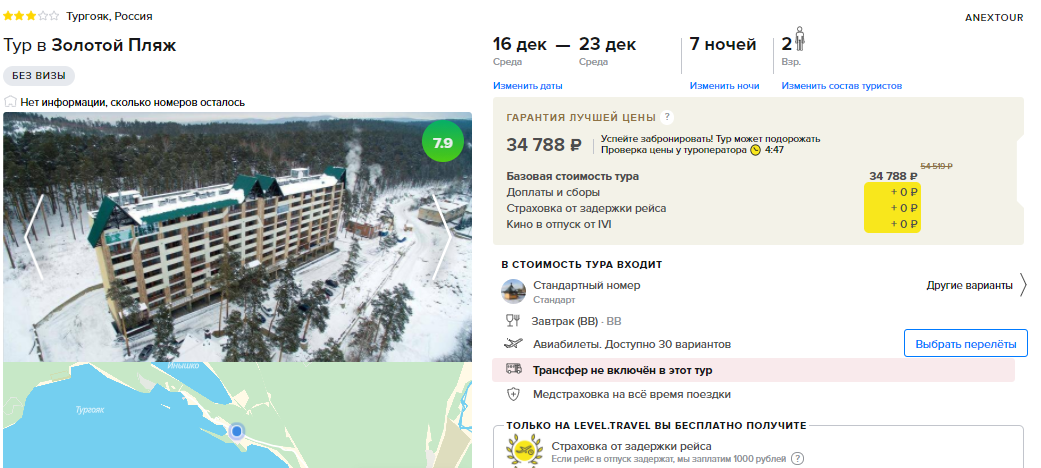This screenshot has width=1041, height=468.
Task: Click the snowy hotel building photo
Action: (238, 237)
